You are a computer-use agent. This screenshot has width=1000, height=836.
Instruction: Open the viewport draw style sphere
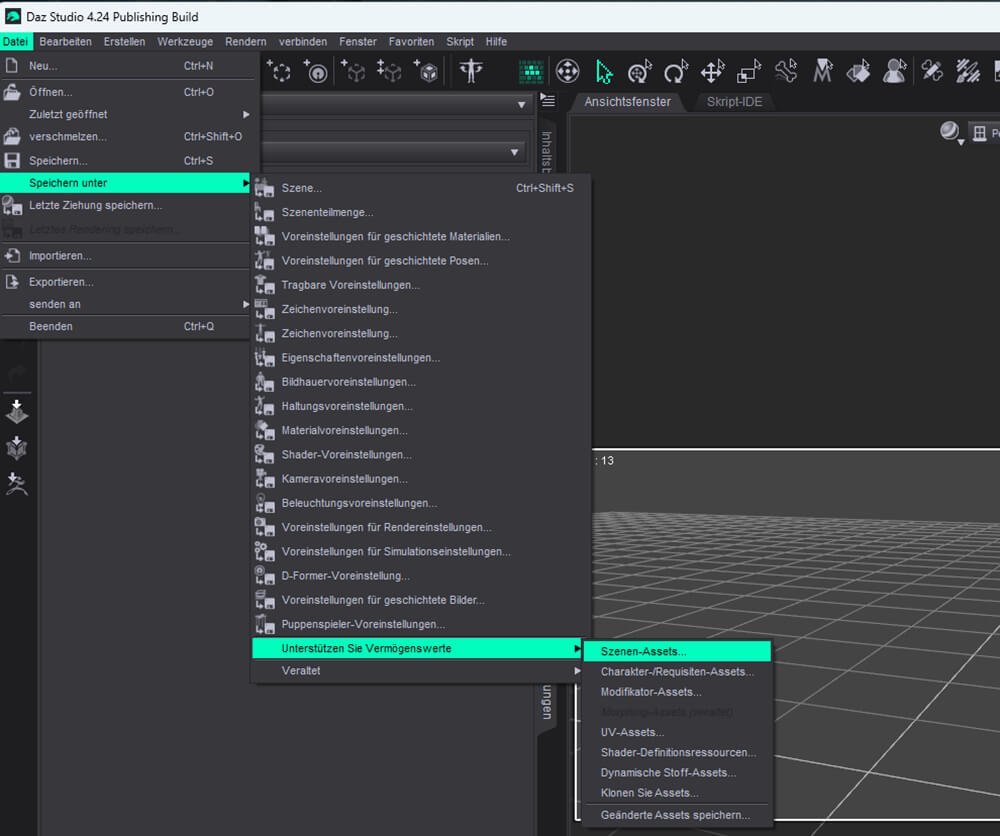(951, 133)
